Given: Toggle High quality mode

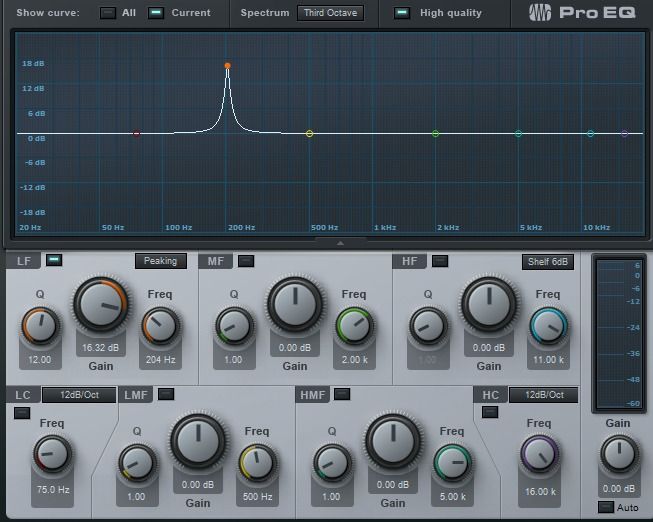Looking at the screenshot, I should (x=402, y=13).
